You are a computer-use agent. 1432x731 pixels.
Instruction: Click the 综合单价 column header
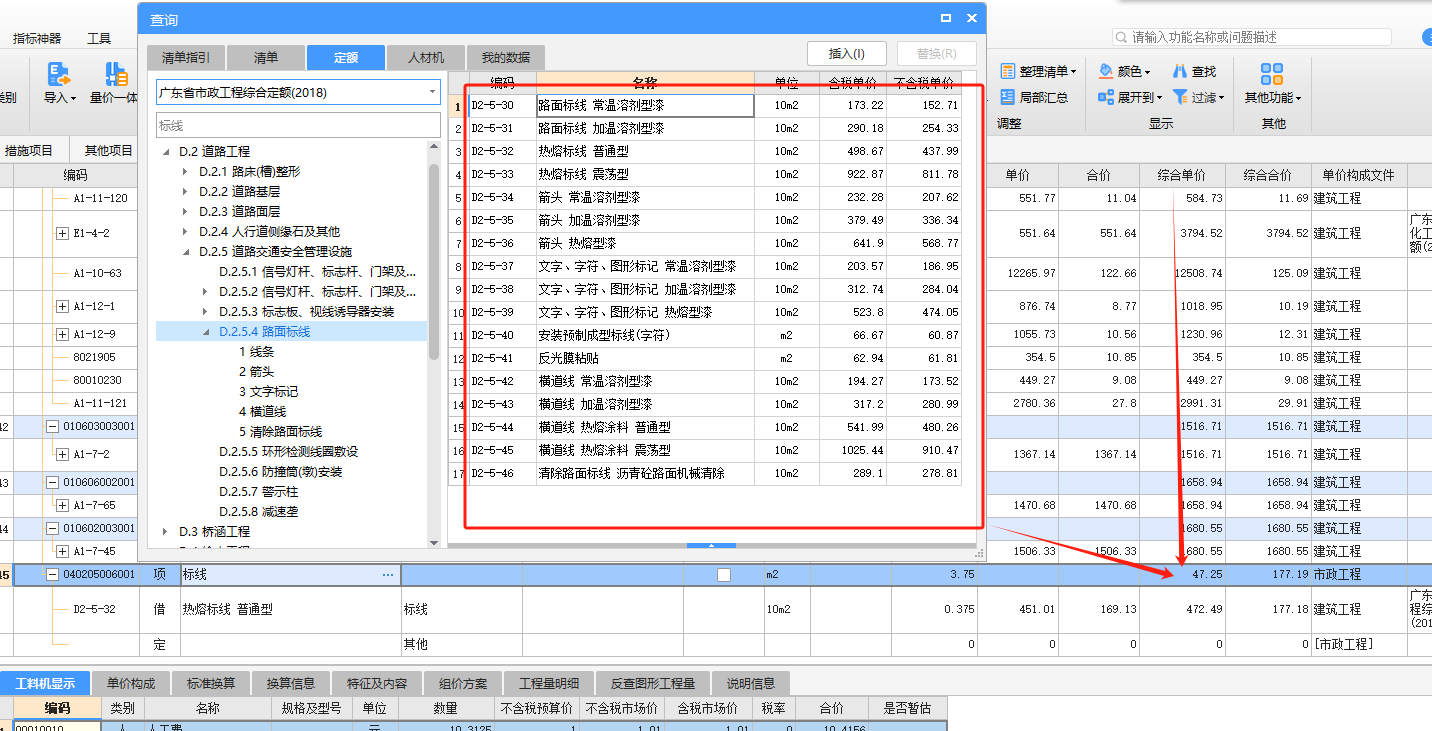point(1182,175)
